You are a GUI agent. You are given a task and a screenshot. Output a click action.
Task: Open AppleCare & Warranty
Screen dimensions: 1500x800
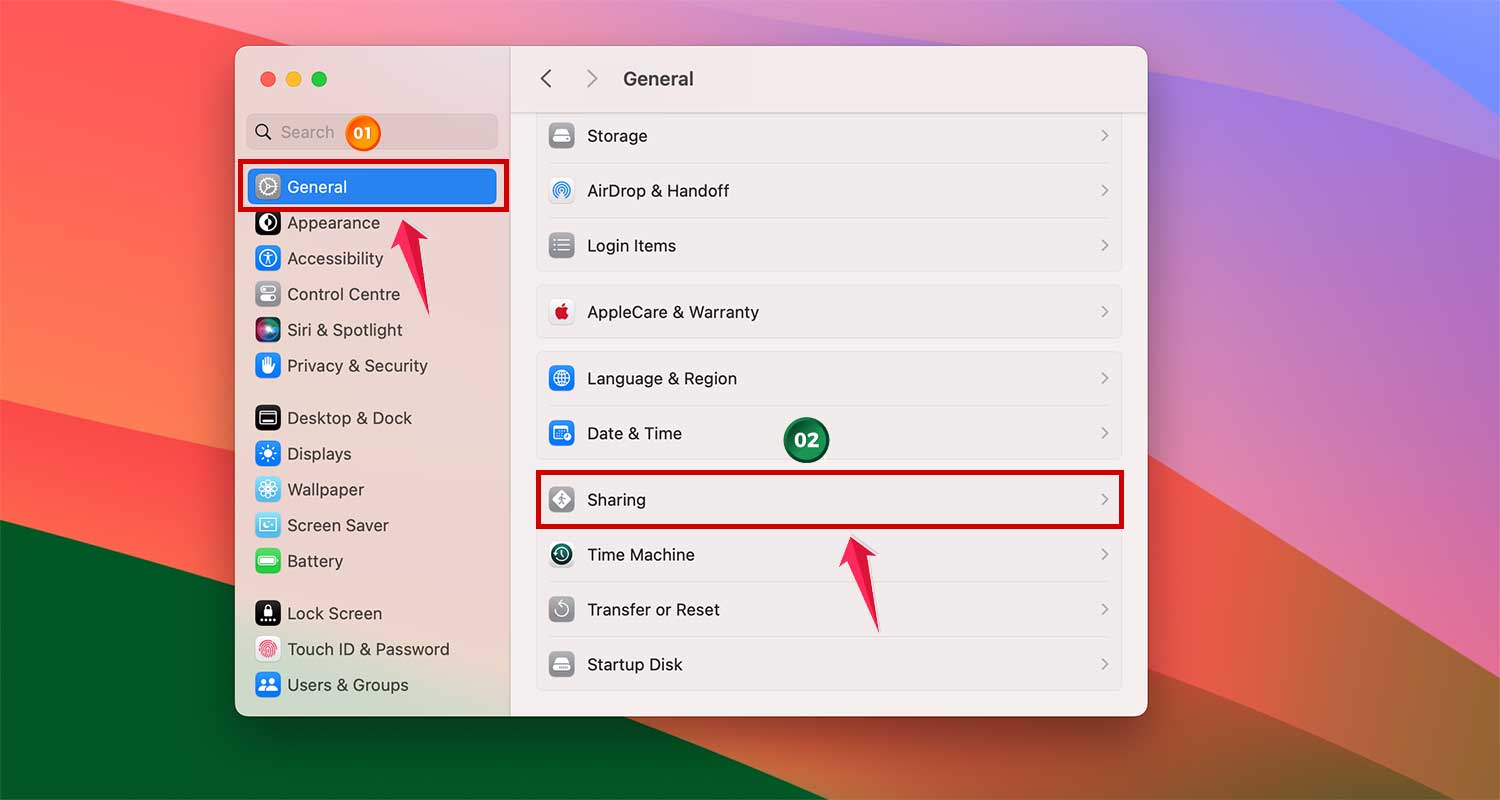pyautogui.click(x=830, y=311)
